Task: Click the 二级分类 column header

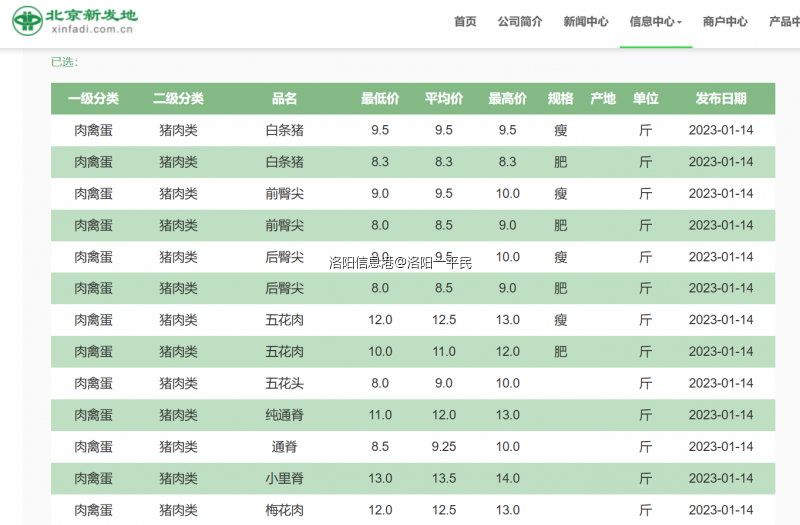Action: (178, 98)
